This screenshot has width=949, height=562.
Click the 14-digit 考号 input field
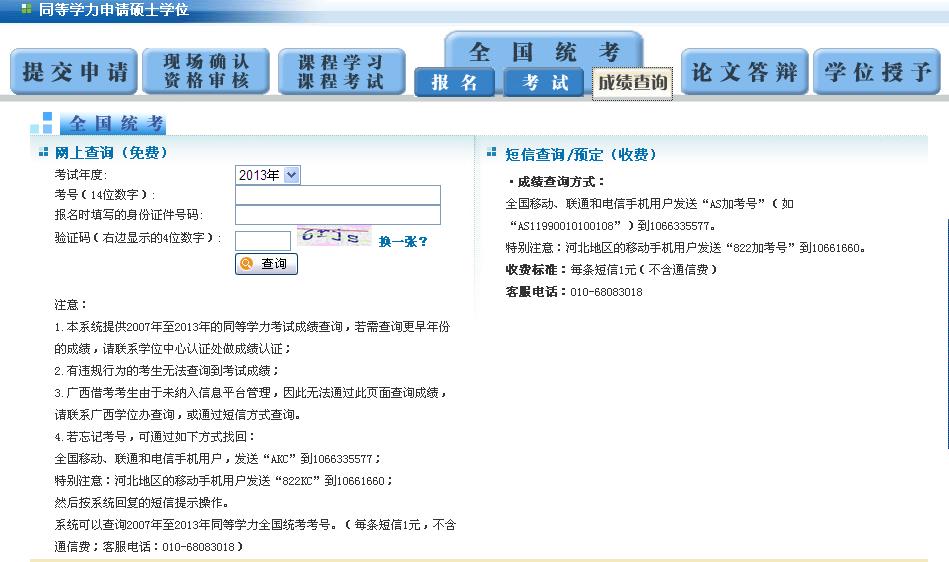click(337, 195)
